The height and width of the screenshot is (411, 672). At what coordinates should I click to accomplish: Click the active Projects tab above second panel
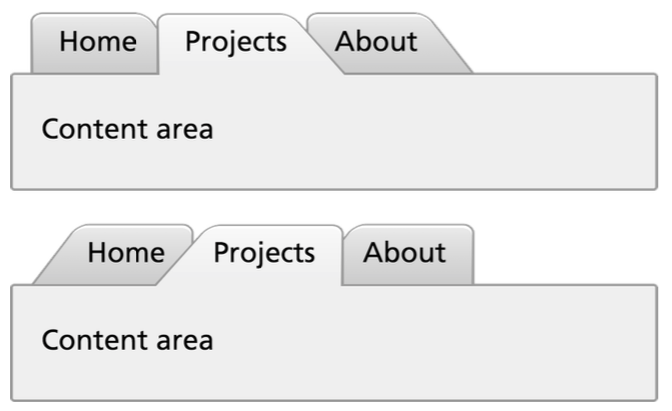point(264,253)
